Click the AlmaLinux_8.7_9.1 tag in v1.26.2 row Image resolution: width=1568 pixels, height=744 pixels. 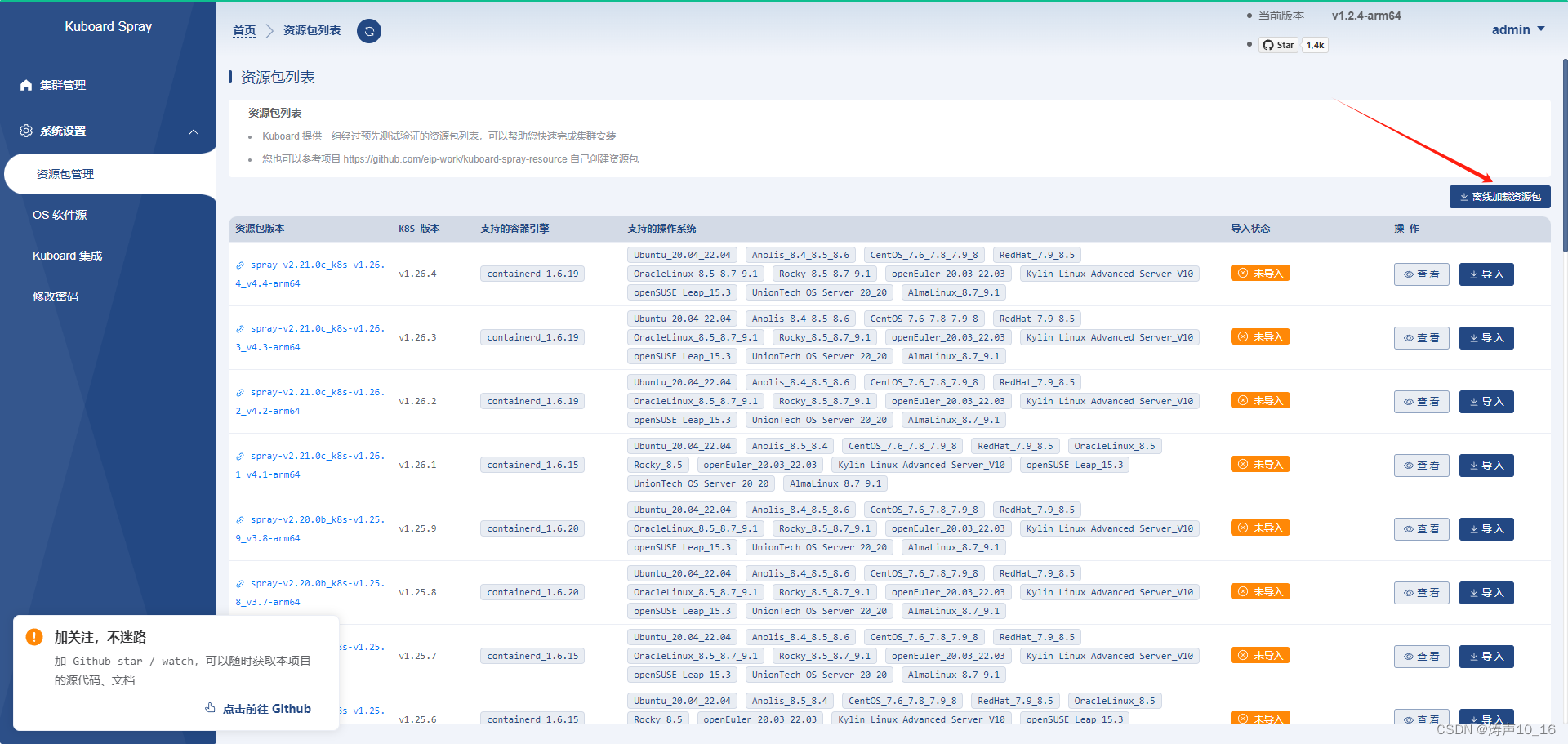click(x=954, y=420)
